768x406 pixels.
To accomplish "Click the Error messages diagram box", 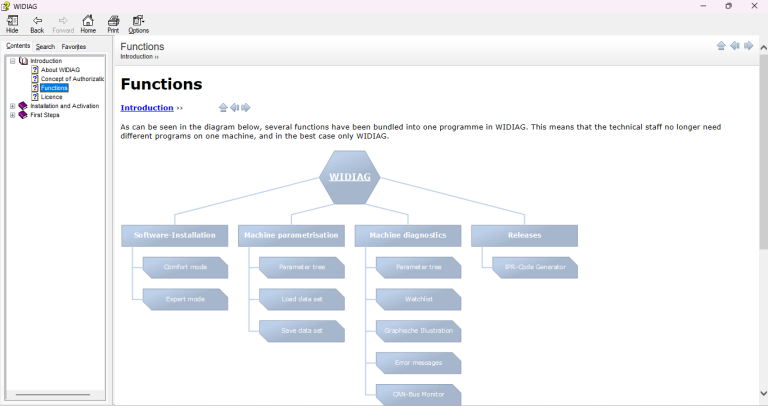I will click(418, 363).
